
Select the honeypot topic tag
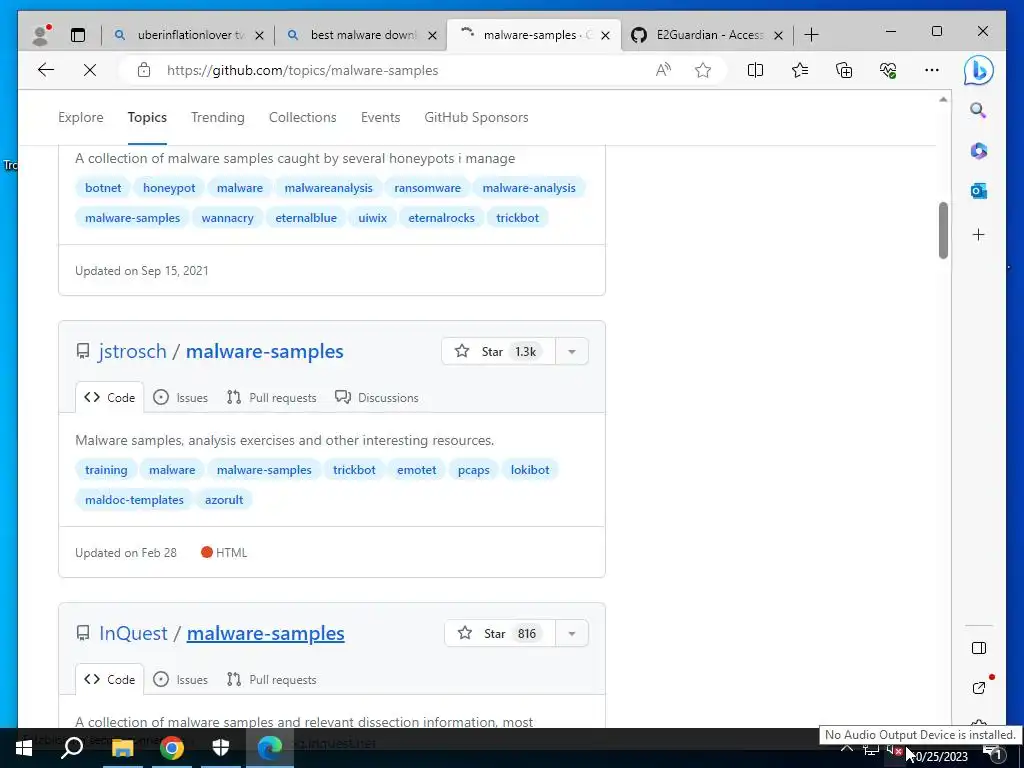pos(169,188)
